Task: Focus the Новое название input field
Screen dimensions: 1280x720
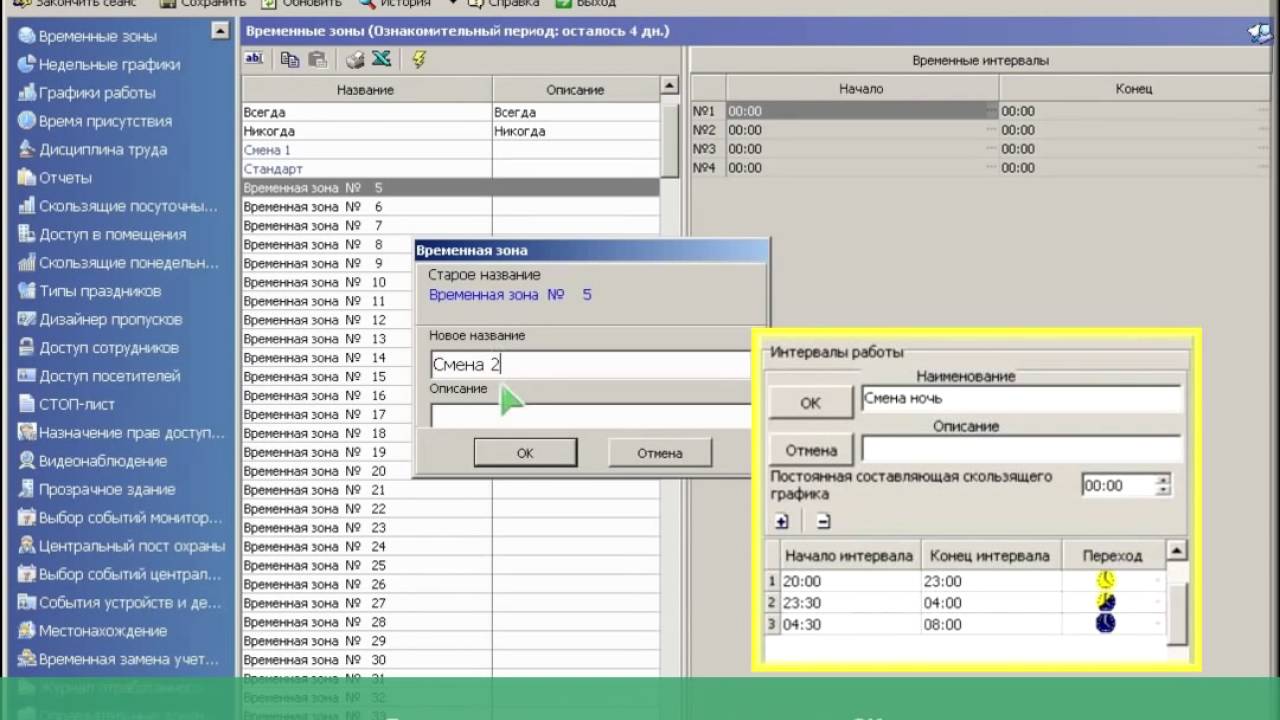Action: pyautogui.click(x=591, y=365)
